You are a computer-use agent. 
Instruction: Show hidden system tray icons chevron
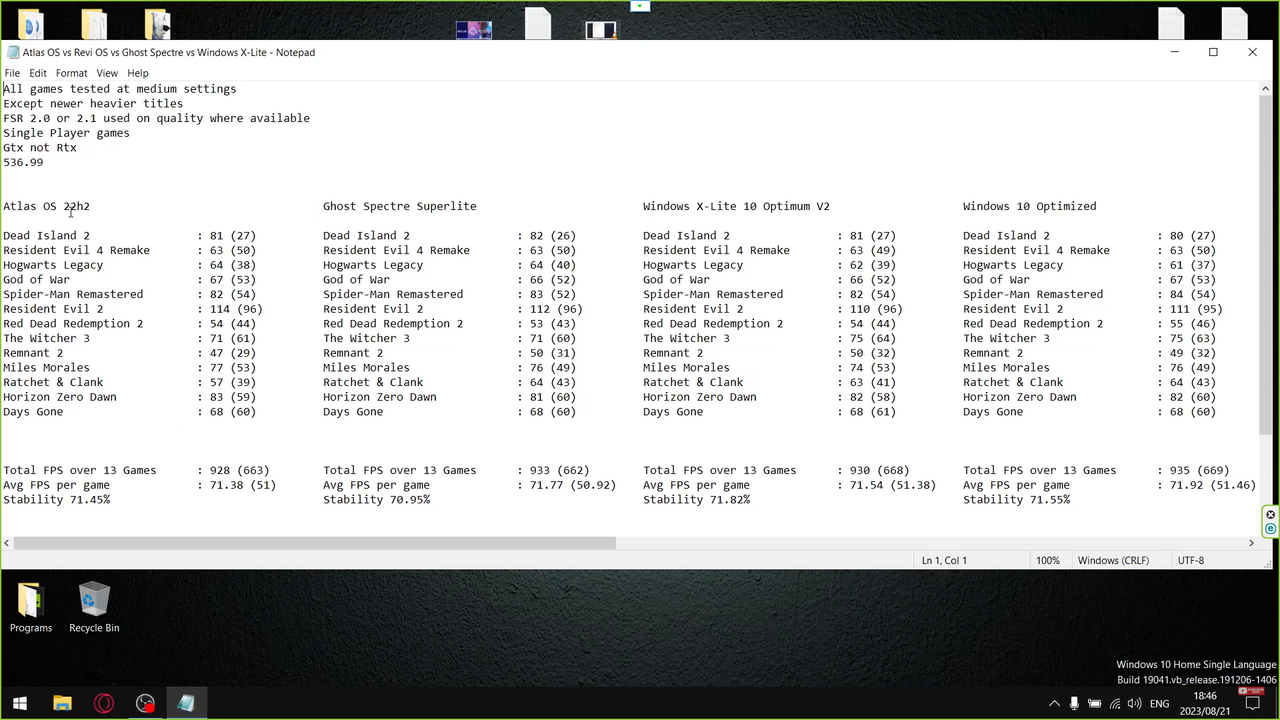1053,704
